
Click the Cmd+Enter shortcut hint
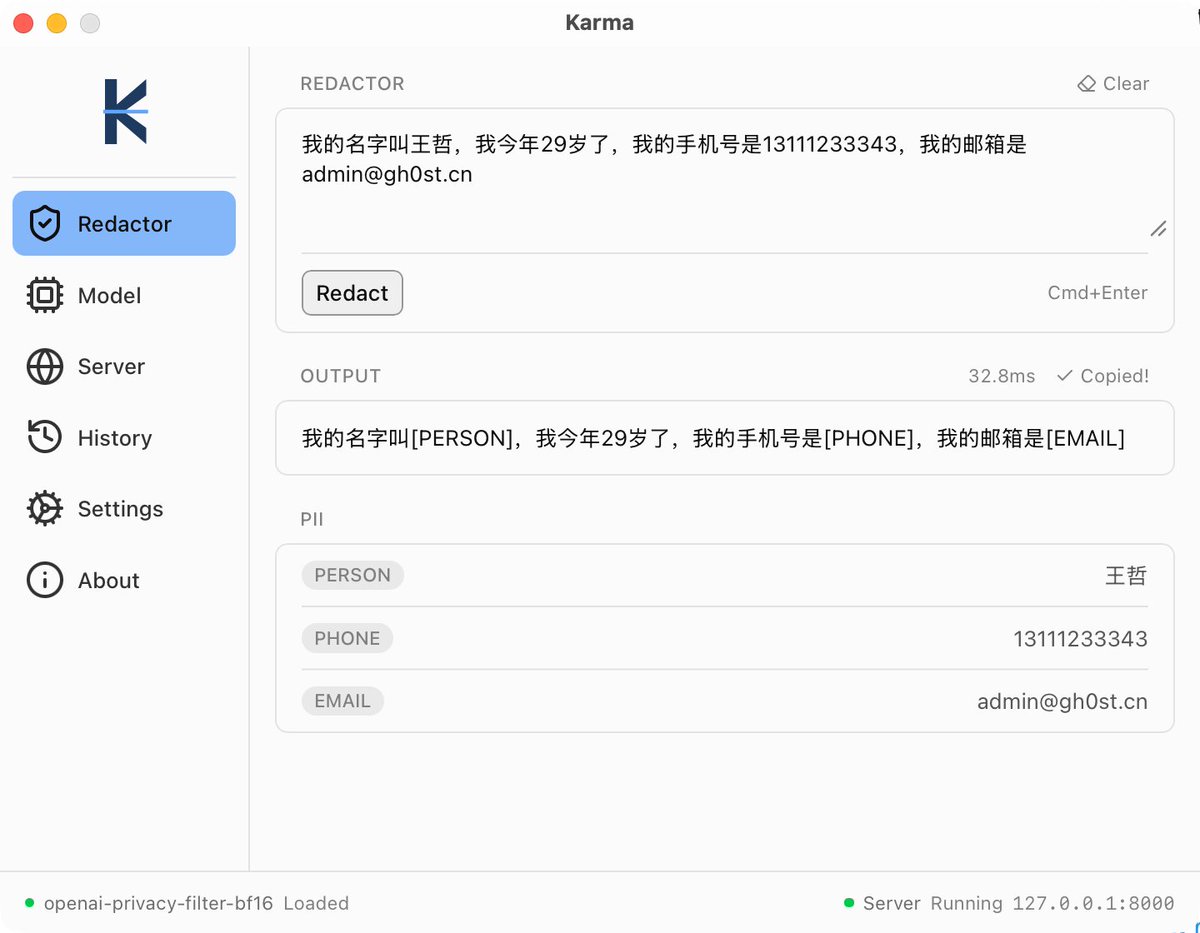(1097, 293)
